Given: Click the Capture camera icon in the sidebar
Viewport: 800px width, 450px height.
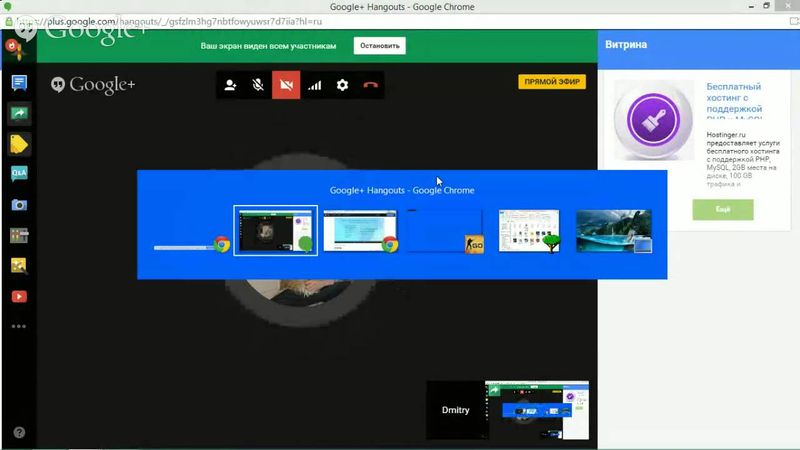Looking at the screenshot, I should click(18, 205).
